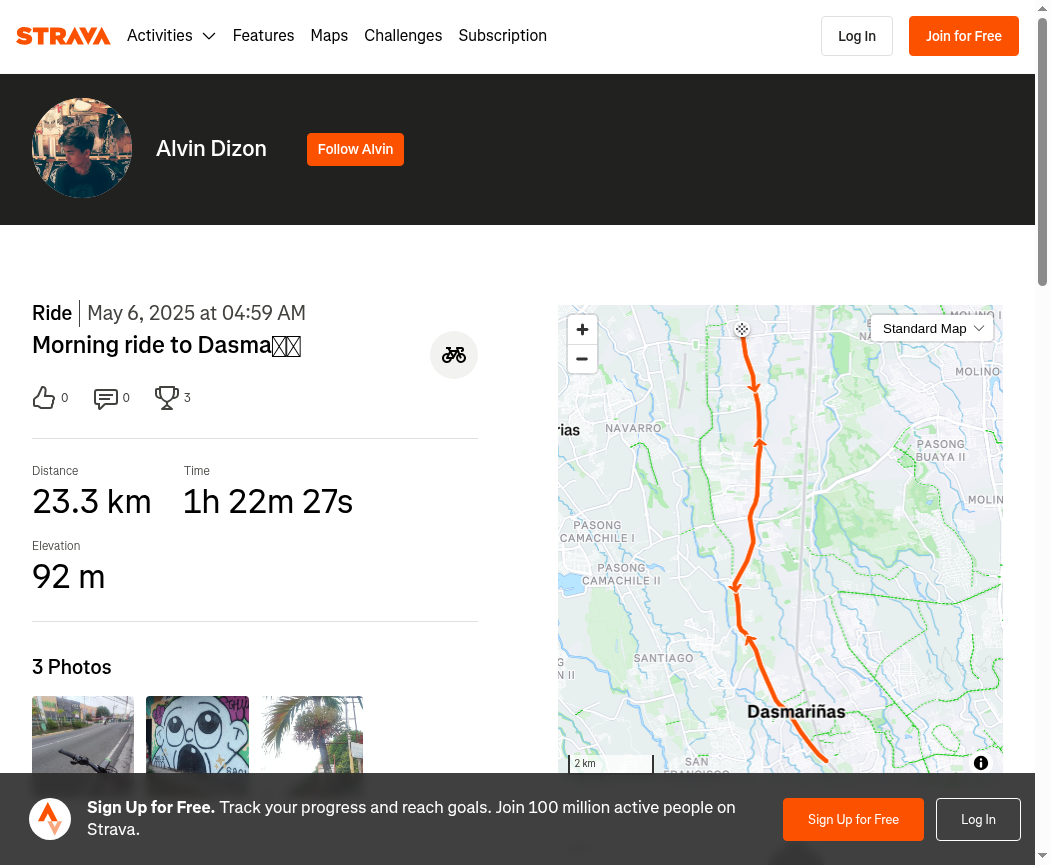This screenshot has width=1050, height=865.
Task: Open the Subscription menu item
Action: click(502, 35)
